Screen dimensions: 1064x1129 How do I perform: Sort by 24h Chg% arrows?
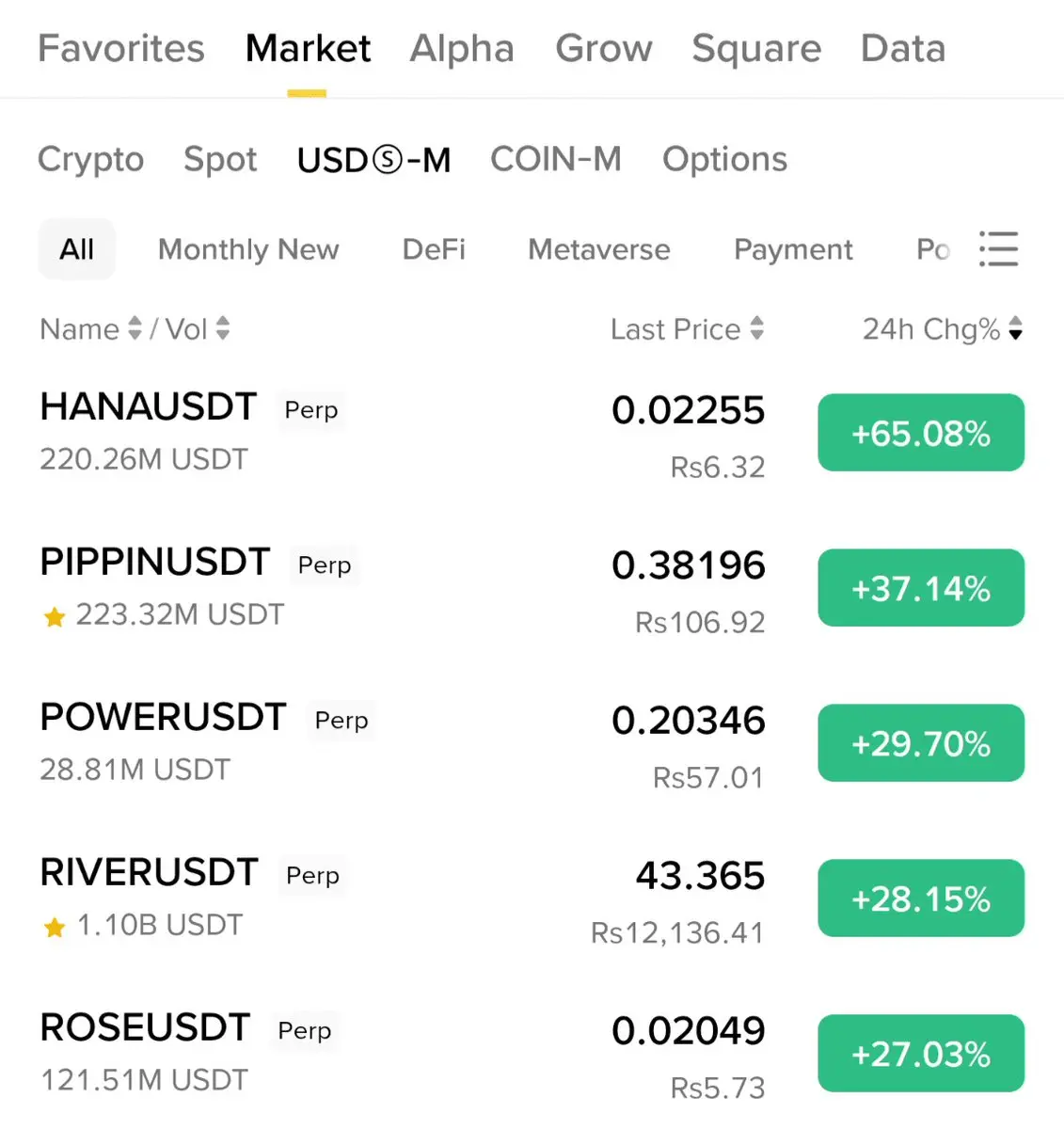pyautogui.click(x=1015, y=328)
